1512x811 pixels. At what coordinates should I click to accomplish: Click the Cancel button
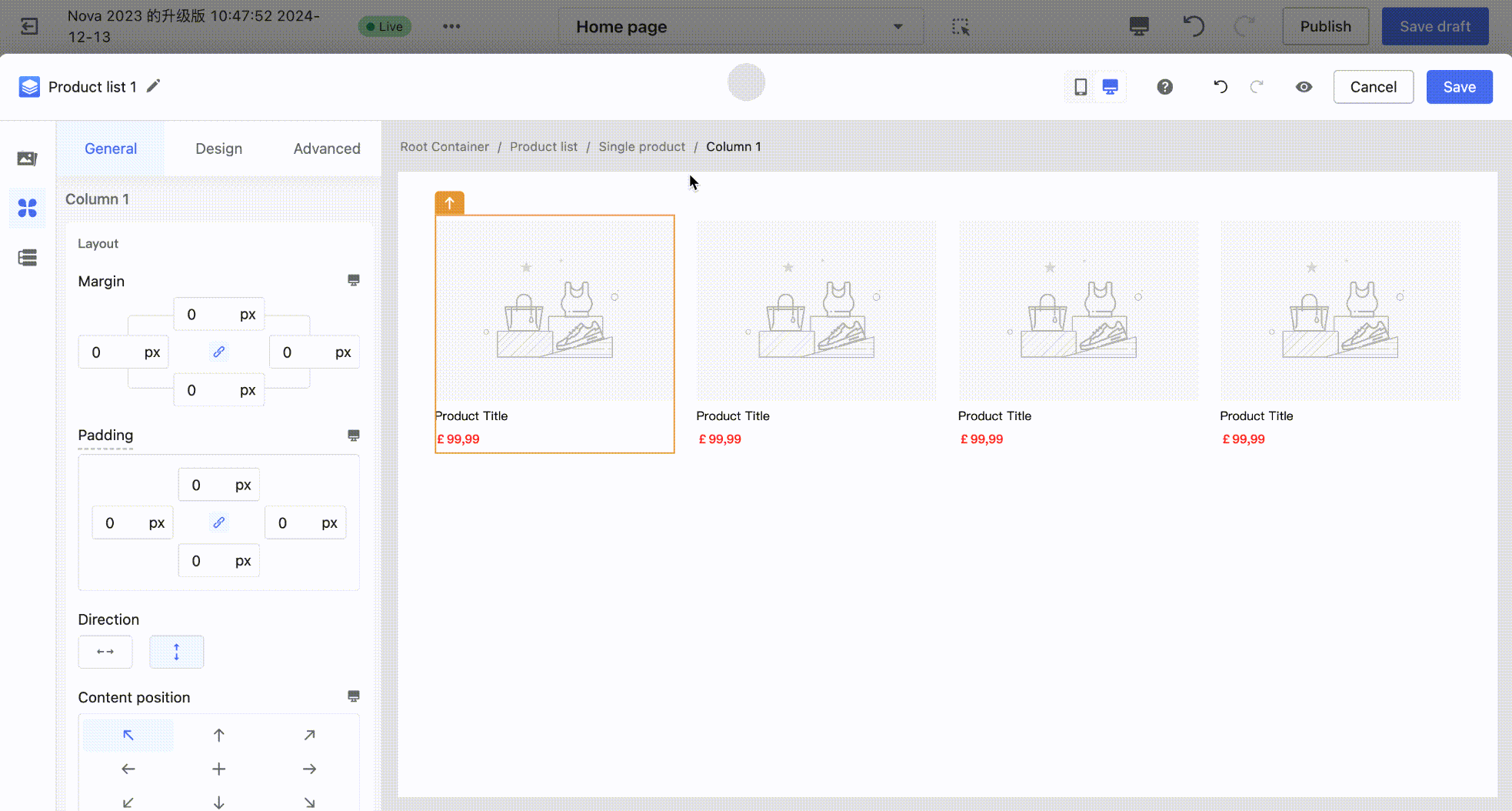coord(1373,87)
